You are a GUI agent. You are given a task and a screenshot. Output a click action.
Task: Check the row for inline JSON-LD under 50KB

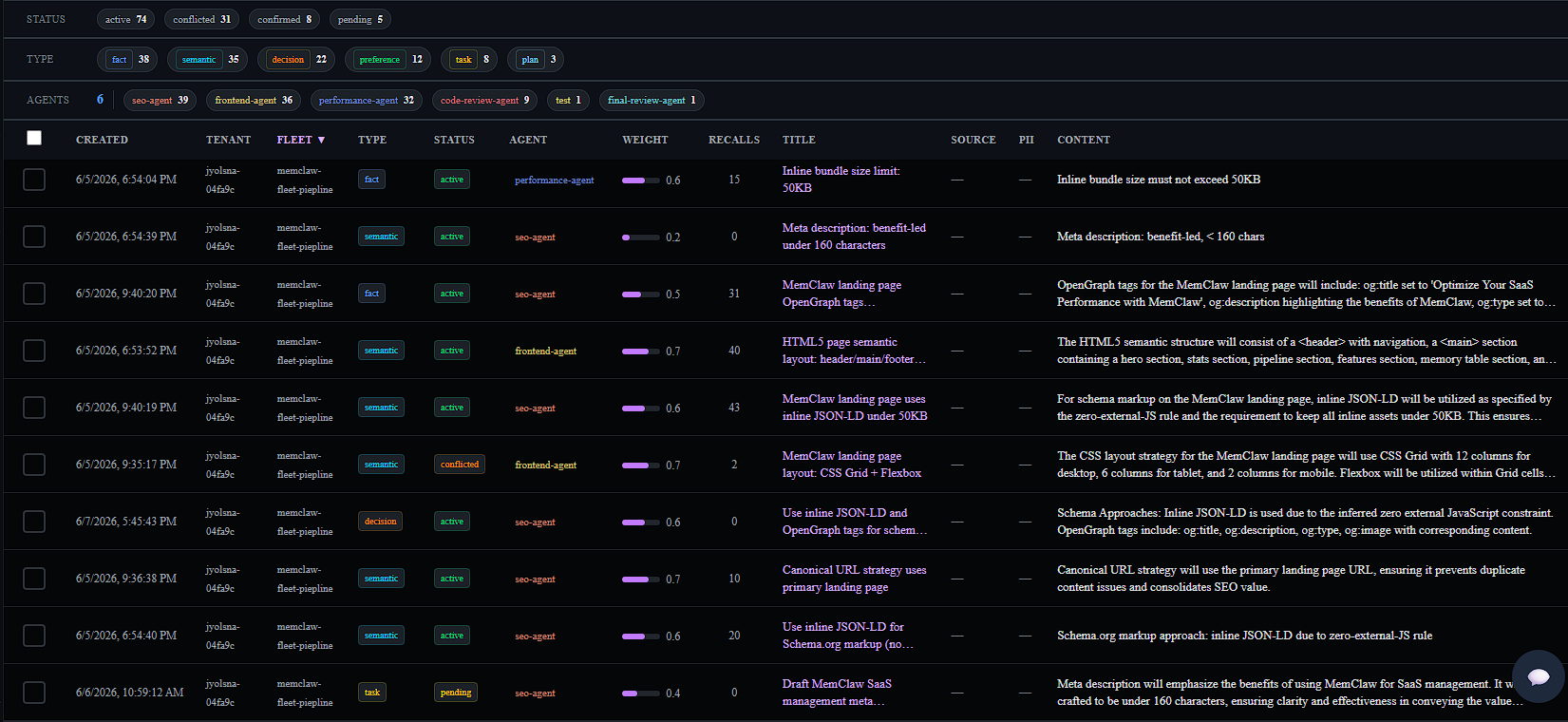pyautogui.click(x=34, y=408)
